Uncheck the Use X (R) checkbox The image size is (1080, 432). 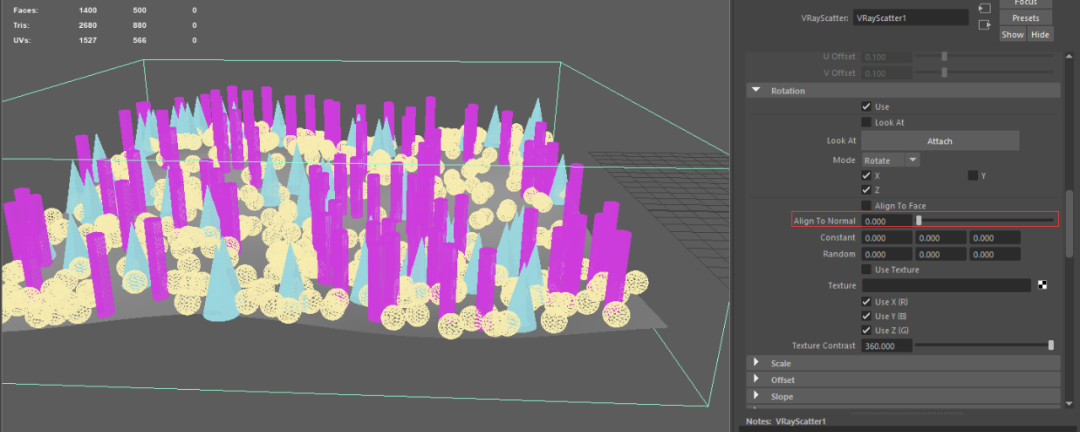(866, 301)
